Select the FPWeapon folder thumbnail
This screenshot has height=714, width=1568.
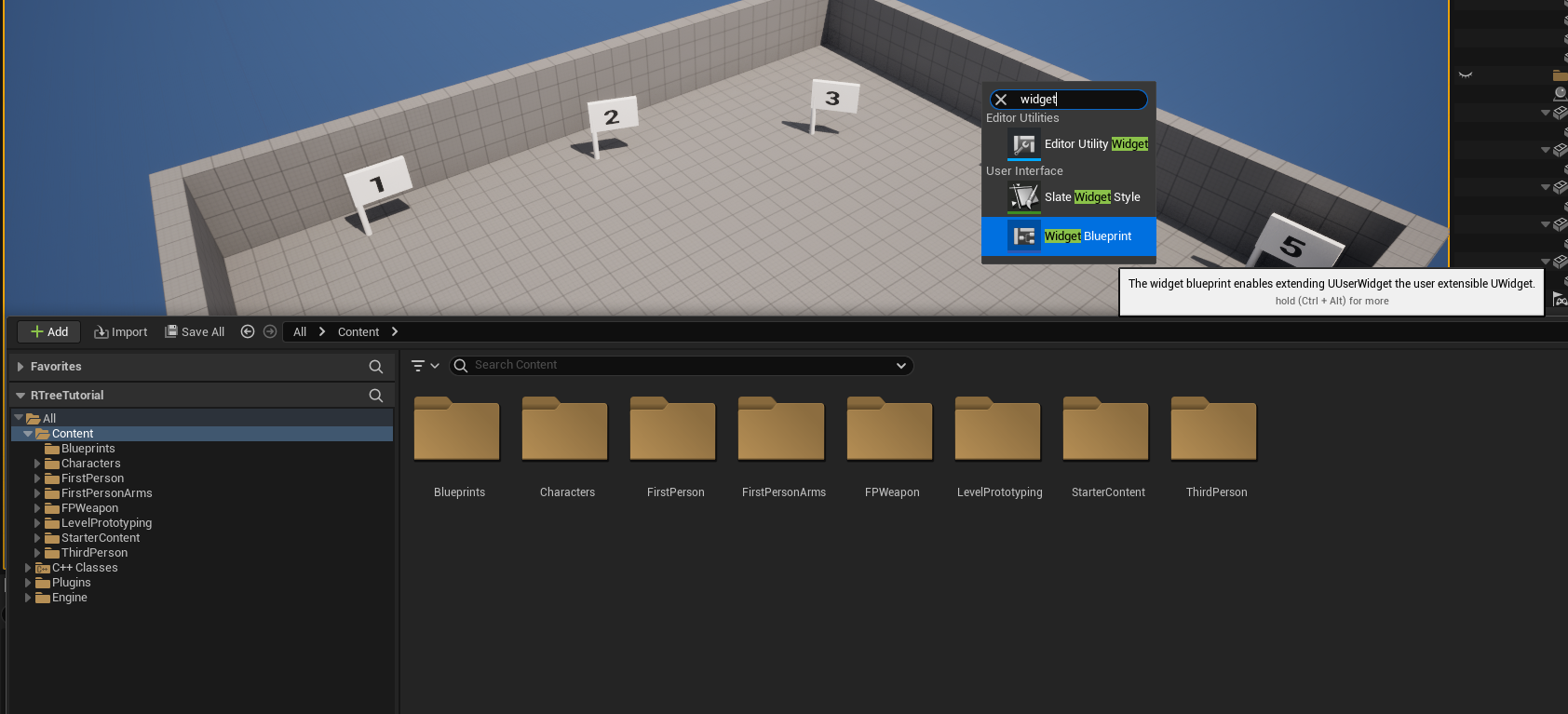[x=890, y=429]
